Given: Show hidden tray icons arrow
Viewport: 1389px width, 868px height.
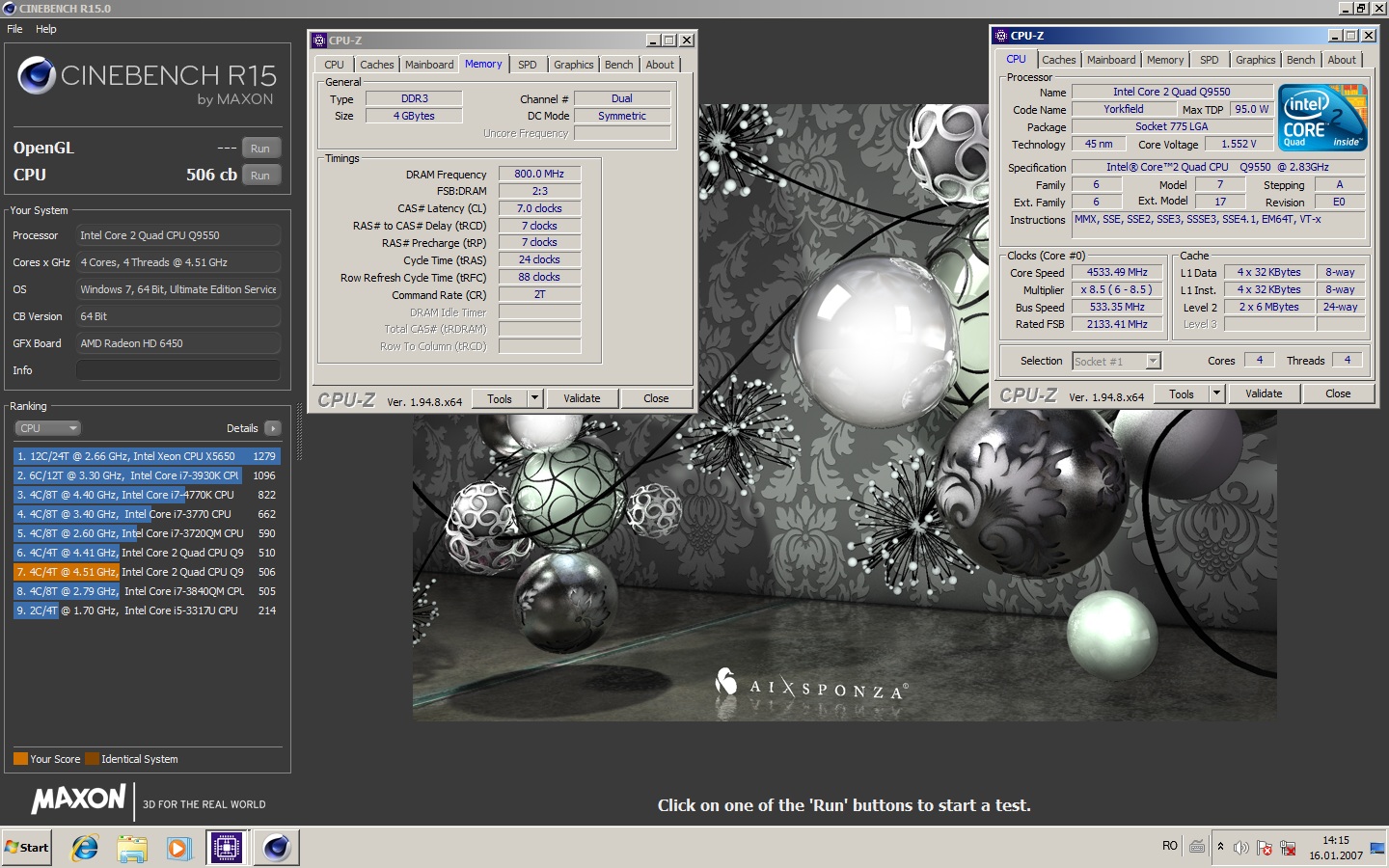Looking at the screenshot, I should coord(1220,847).
